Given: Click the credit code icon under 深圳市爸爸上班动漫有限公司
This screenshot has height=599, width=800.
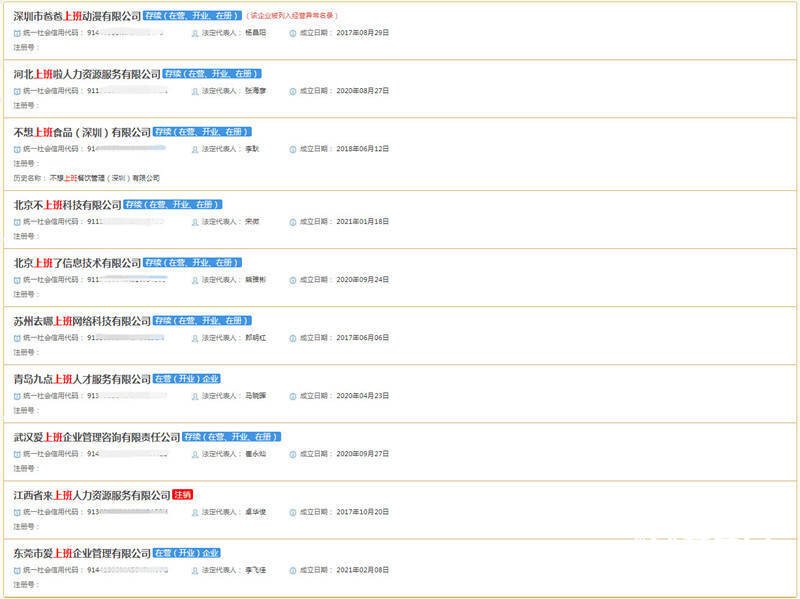Looking at the screenshot, I should tap(17, 33).
